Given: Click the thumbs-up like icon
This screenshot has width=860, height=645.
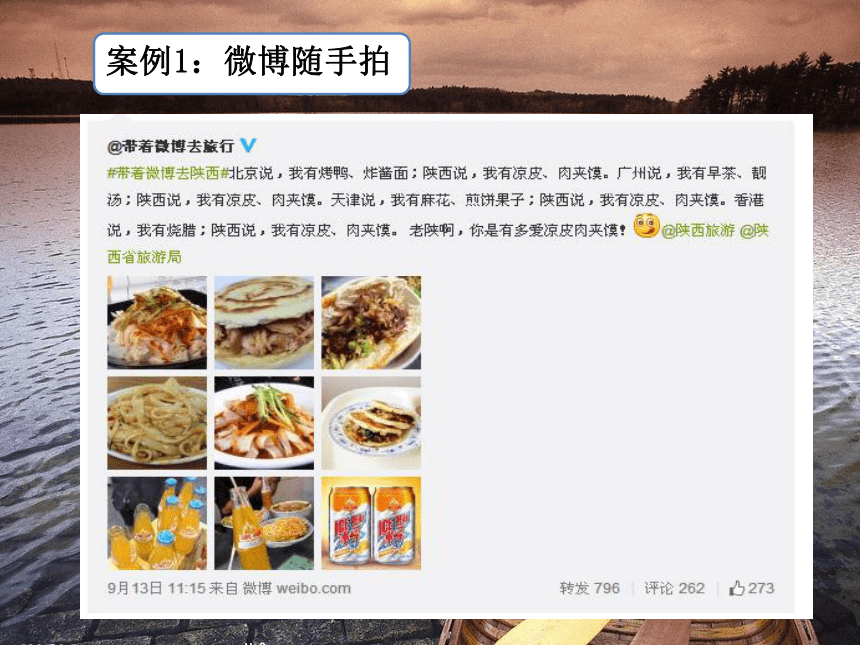Looking at the screenshot, I should (x=736, y=589).
